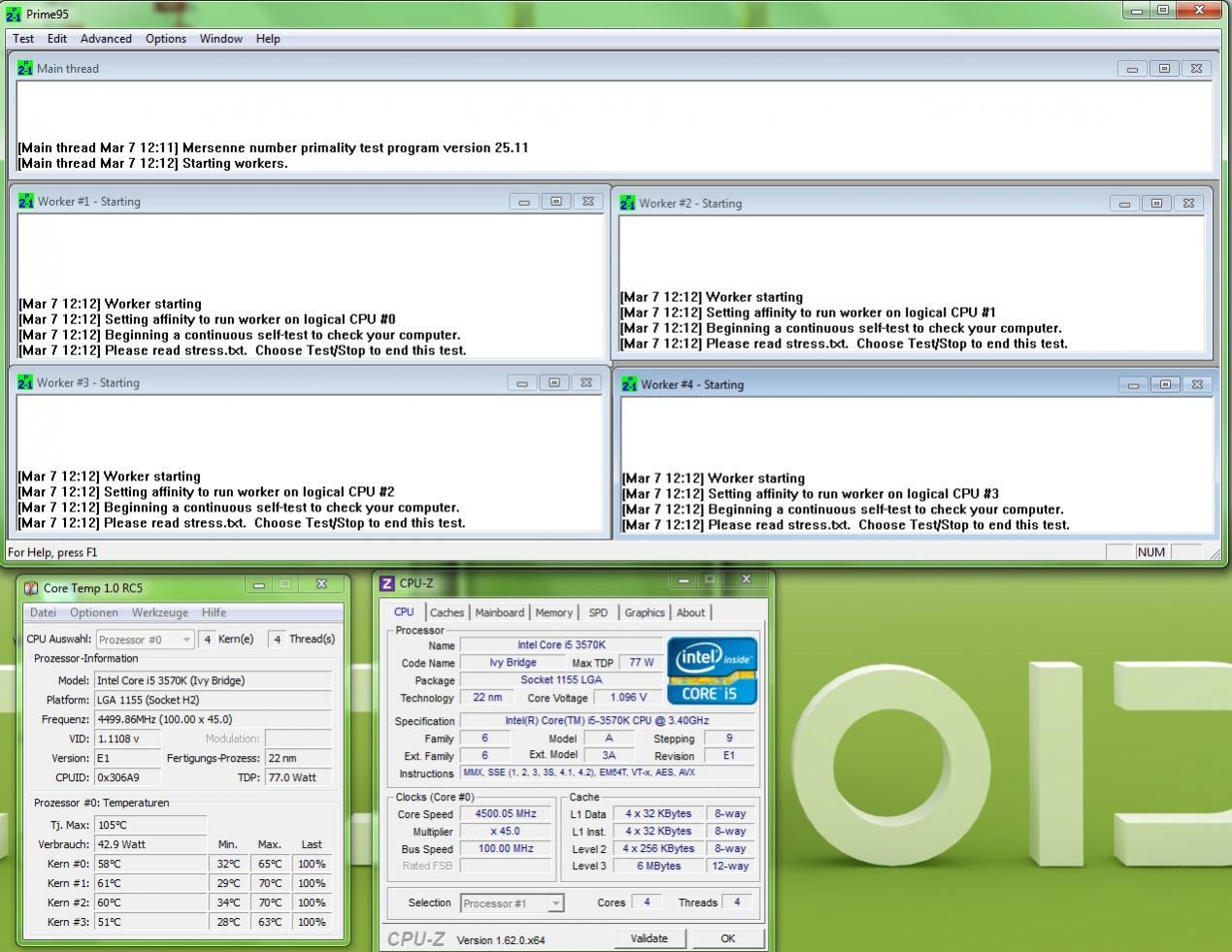Minimize the Main thread child window
This screenshot has height=952, width=1232.
click(1132, 69)
